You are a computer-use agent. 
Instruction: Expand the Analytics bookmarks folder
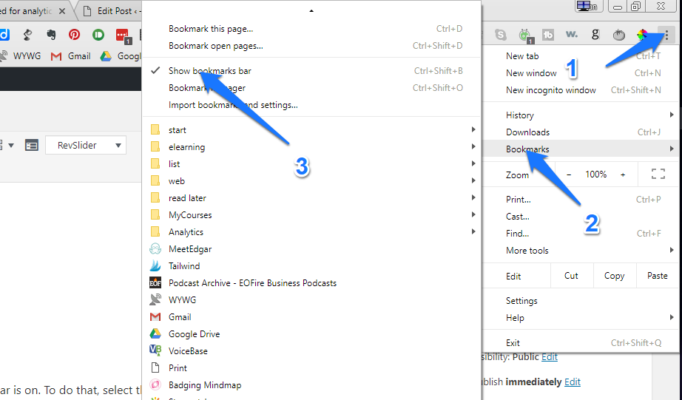[x=186, y=232]
